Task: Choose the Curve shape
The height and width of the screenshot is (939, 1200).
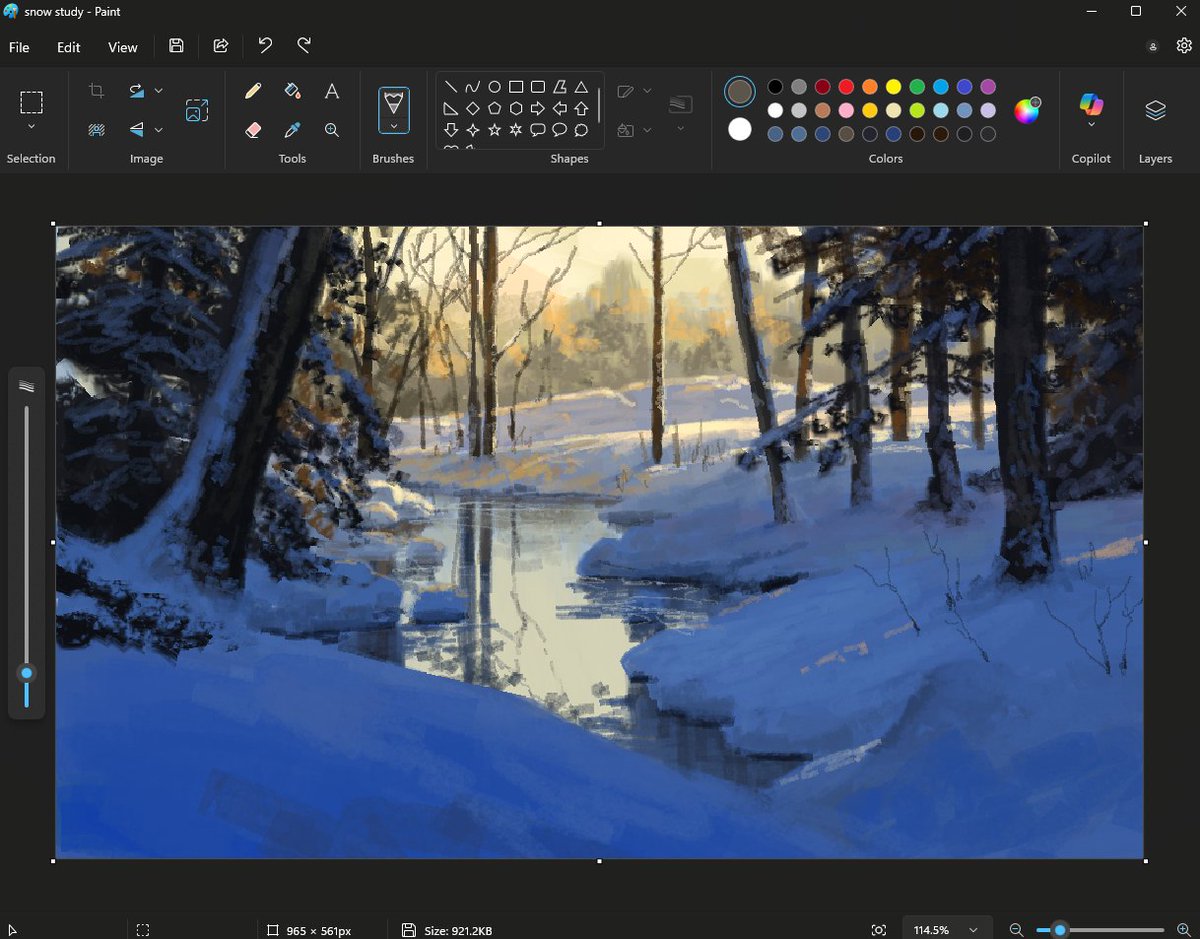Action: [473, 87]
